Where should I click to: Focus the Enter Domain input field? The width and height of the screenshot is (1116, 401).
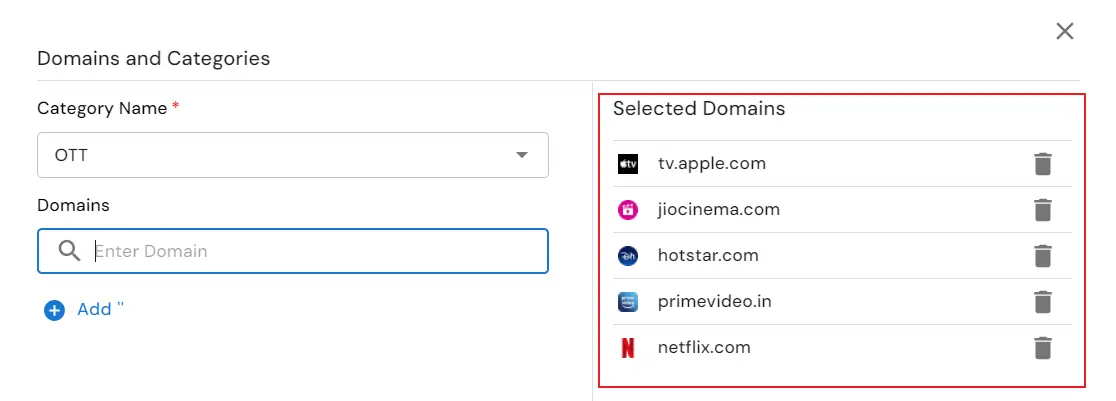coord(293,251)
